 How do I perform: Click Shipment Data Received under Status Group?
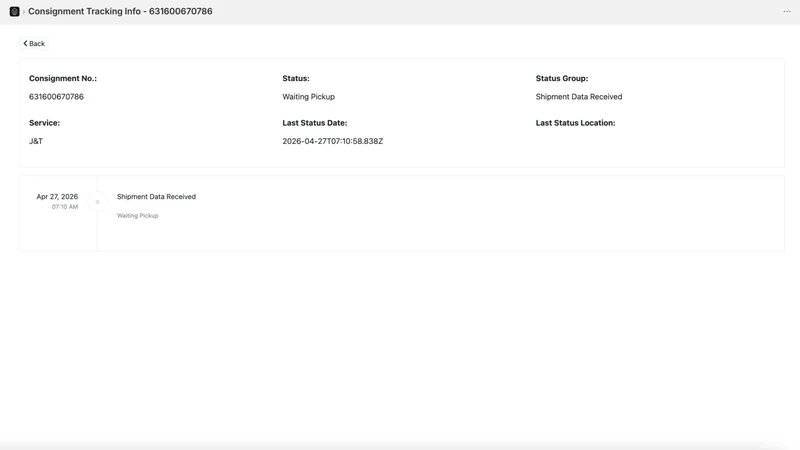579,96
